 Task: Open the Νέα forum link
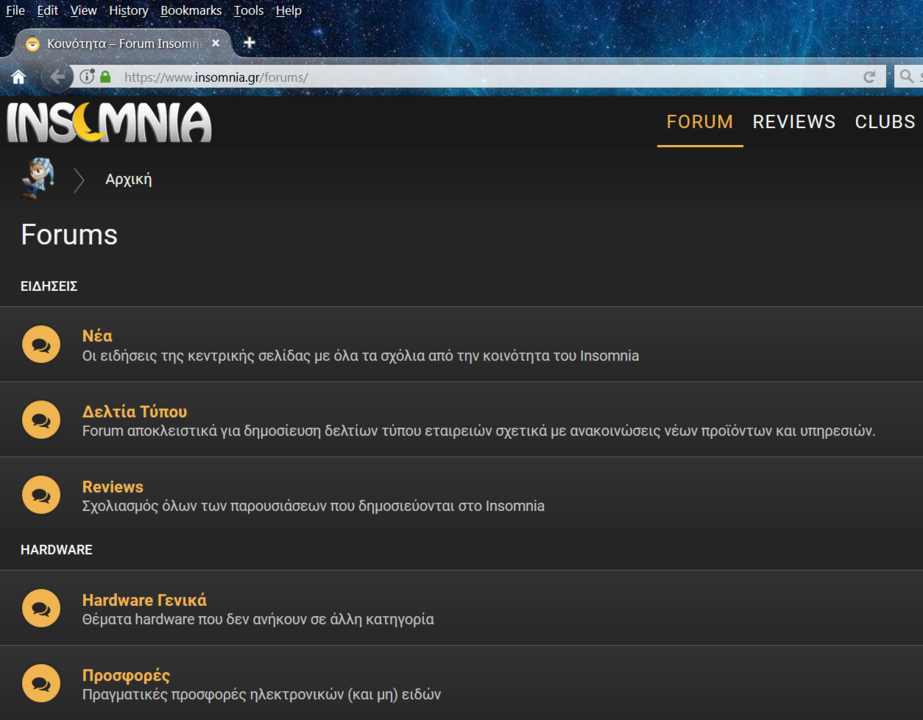click(97, 336)
